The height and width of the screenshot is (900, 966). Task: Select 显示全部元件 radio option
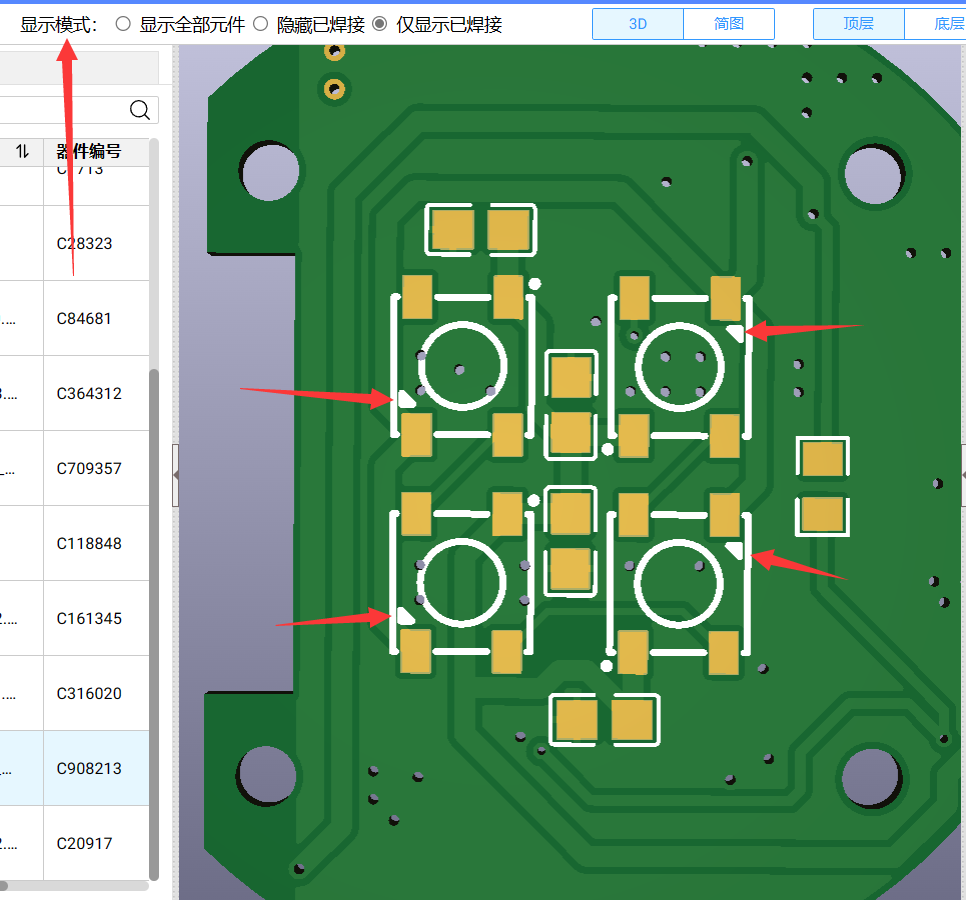click(123, 24)
